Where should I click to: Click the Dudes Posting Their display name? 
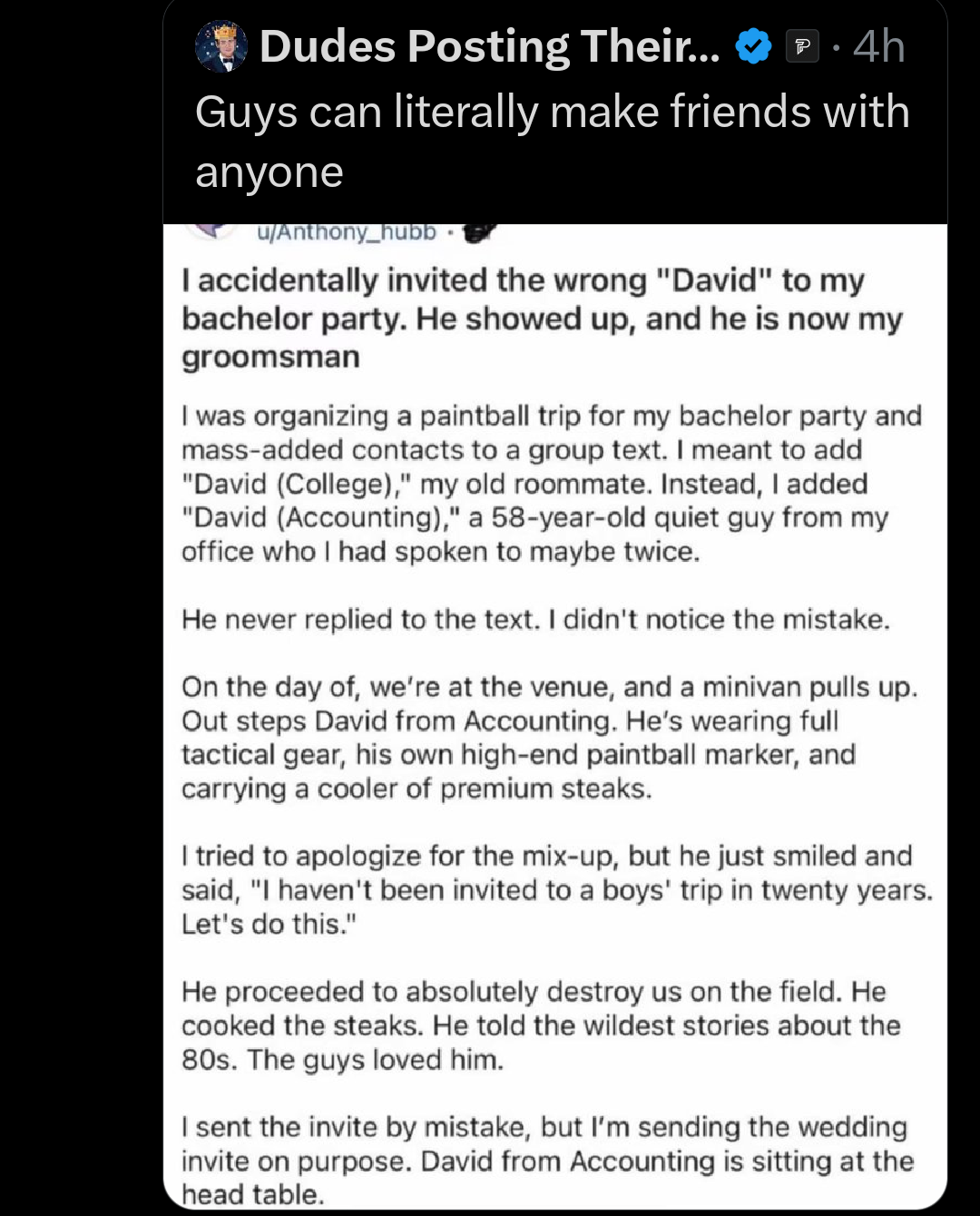pyautogui.click(x=481, y=45)
